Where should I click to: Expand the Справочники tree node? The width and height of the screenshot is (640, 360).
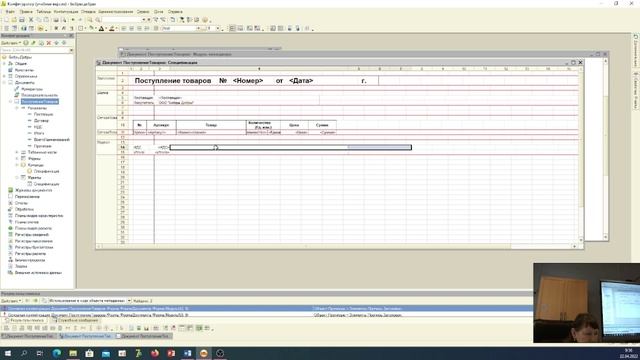pos(4,76)
